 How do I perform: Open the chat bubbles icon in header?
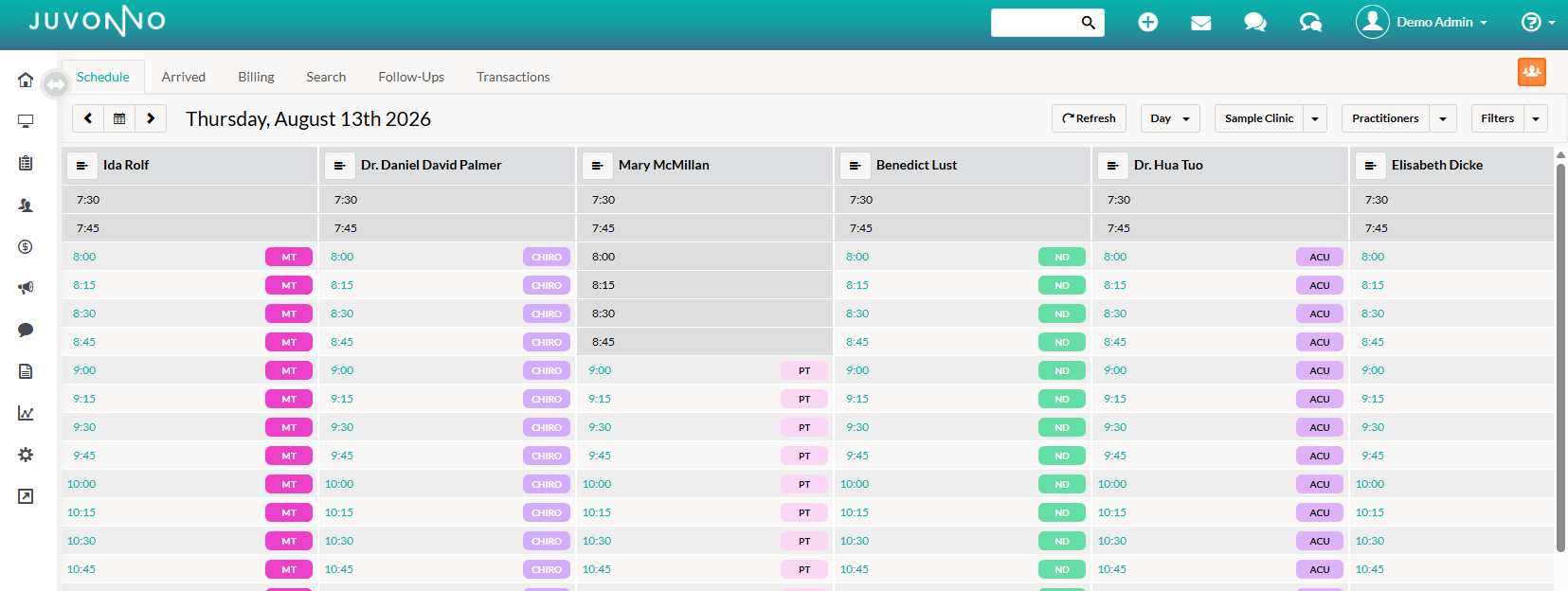coord(1255,22)
